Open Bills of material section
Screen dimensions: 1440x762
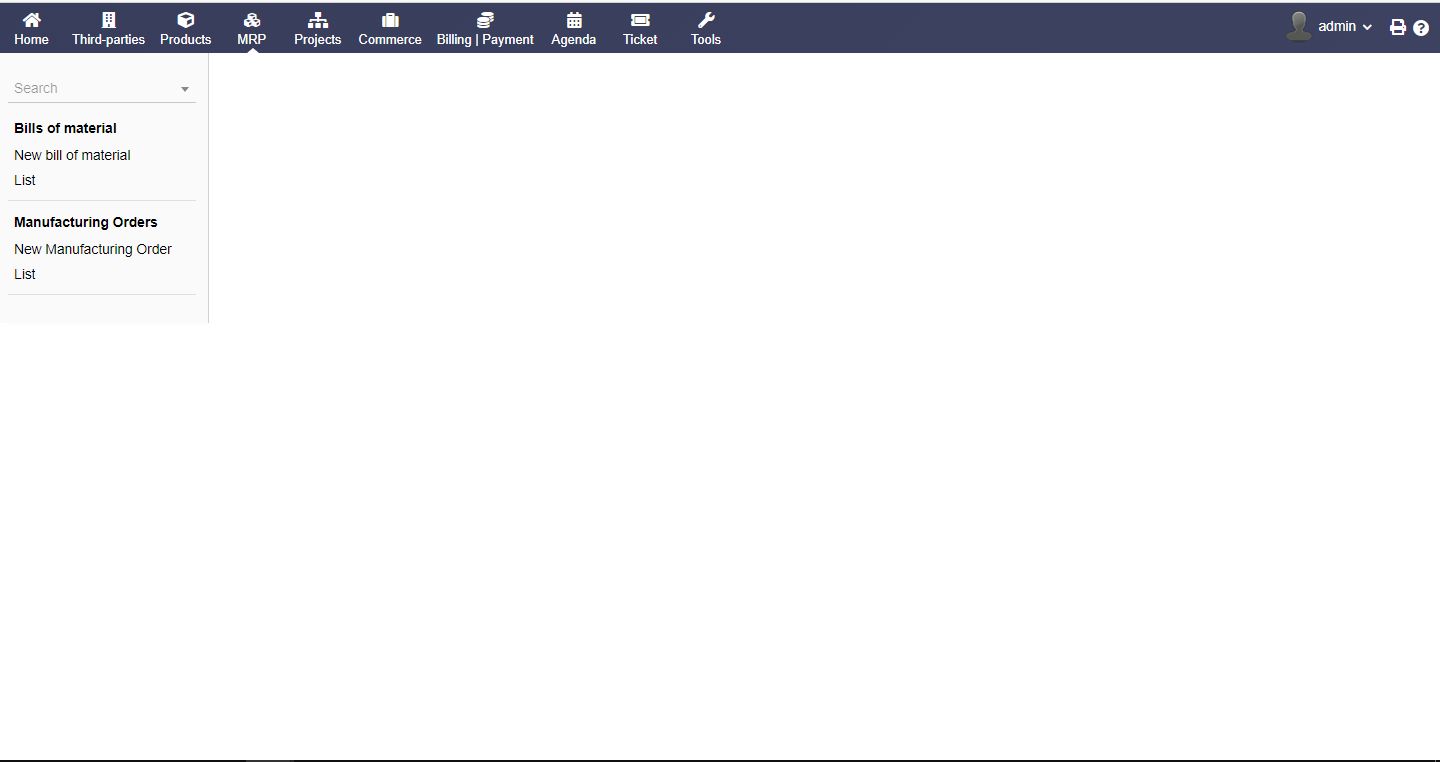click(65, 128)
